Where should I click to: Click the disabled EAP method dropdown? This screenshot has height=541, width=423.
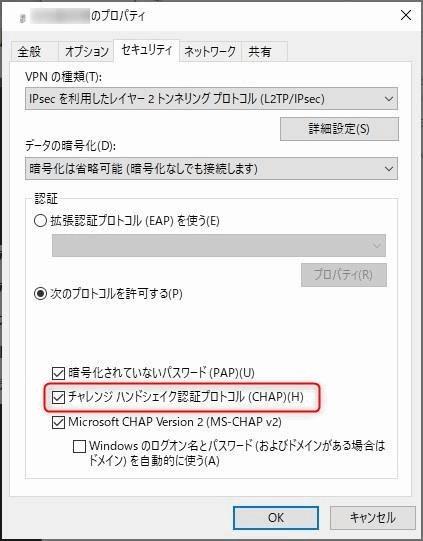point(219,245)
